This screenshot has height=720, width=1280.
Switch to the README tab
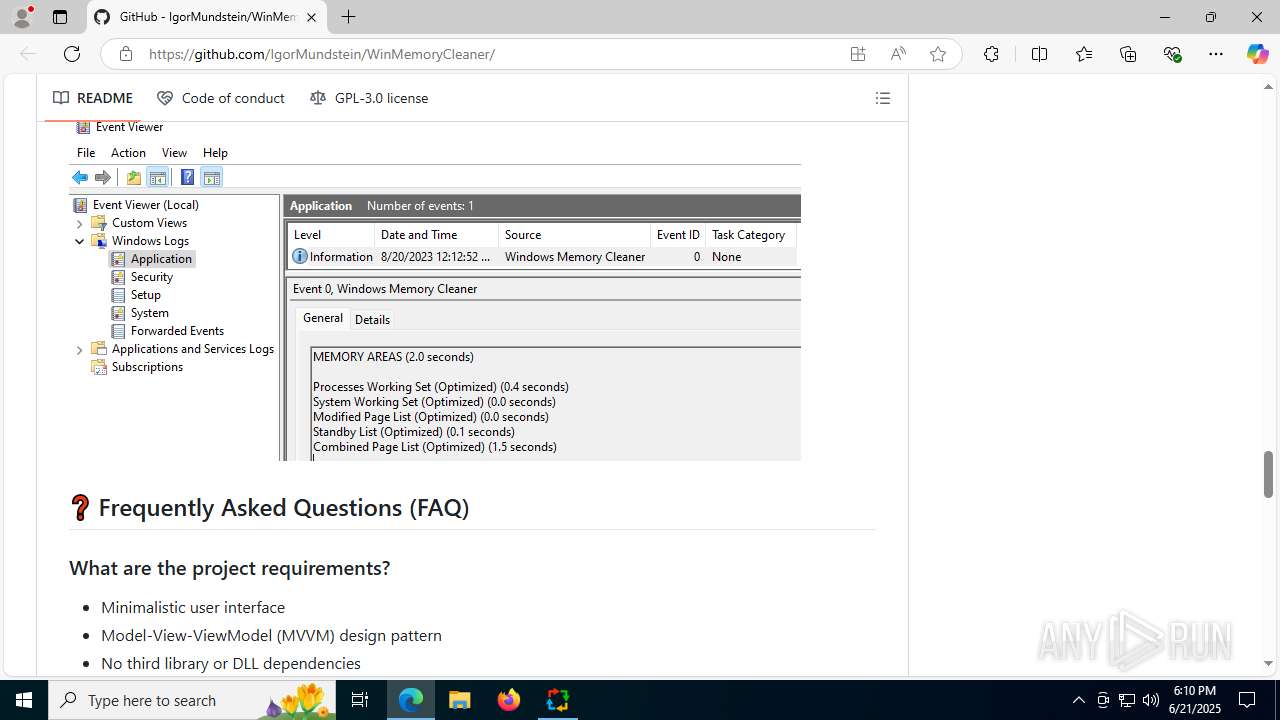point(93,98)
